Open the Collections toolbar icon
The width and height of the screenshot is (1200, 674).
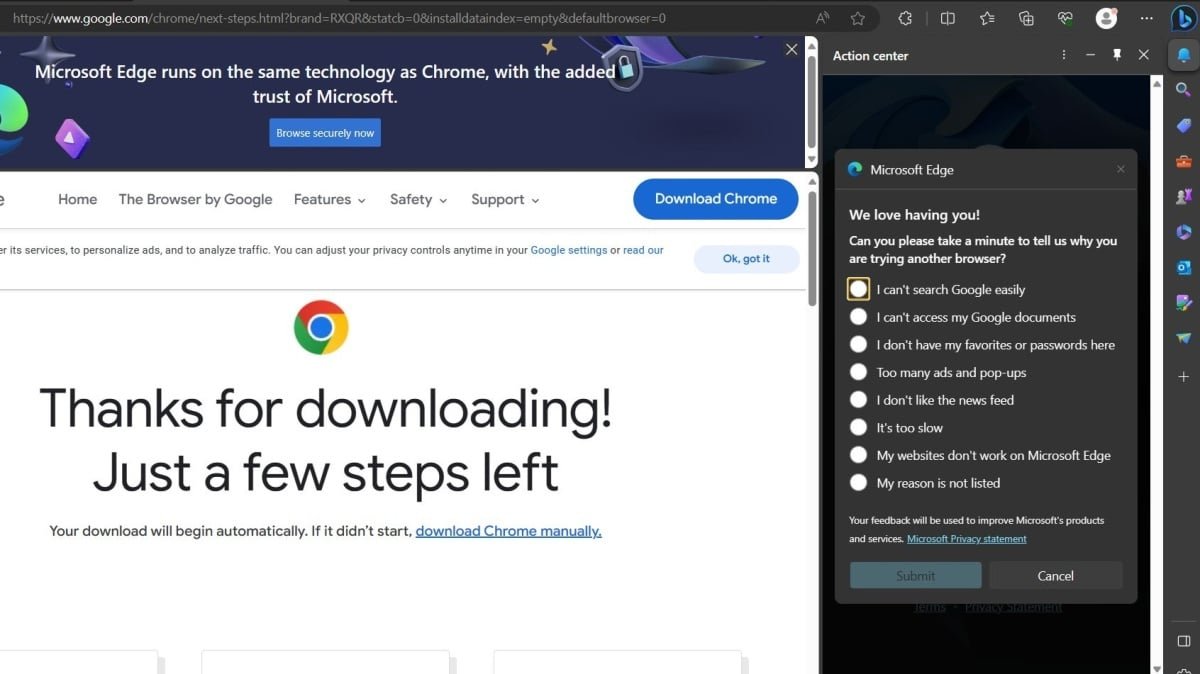[x=1026, y=17]
